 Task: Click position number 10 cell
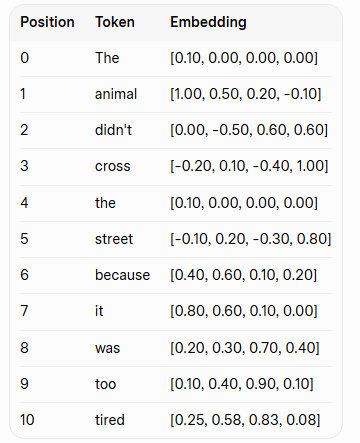point(27,420)
